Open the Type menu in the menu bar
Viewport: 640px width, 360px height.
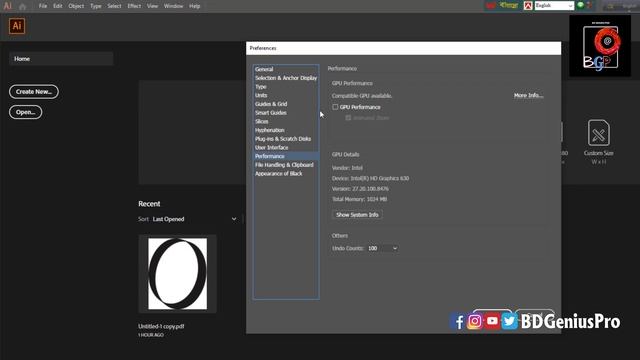point(96,6)
